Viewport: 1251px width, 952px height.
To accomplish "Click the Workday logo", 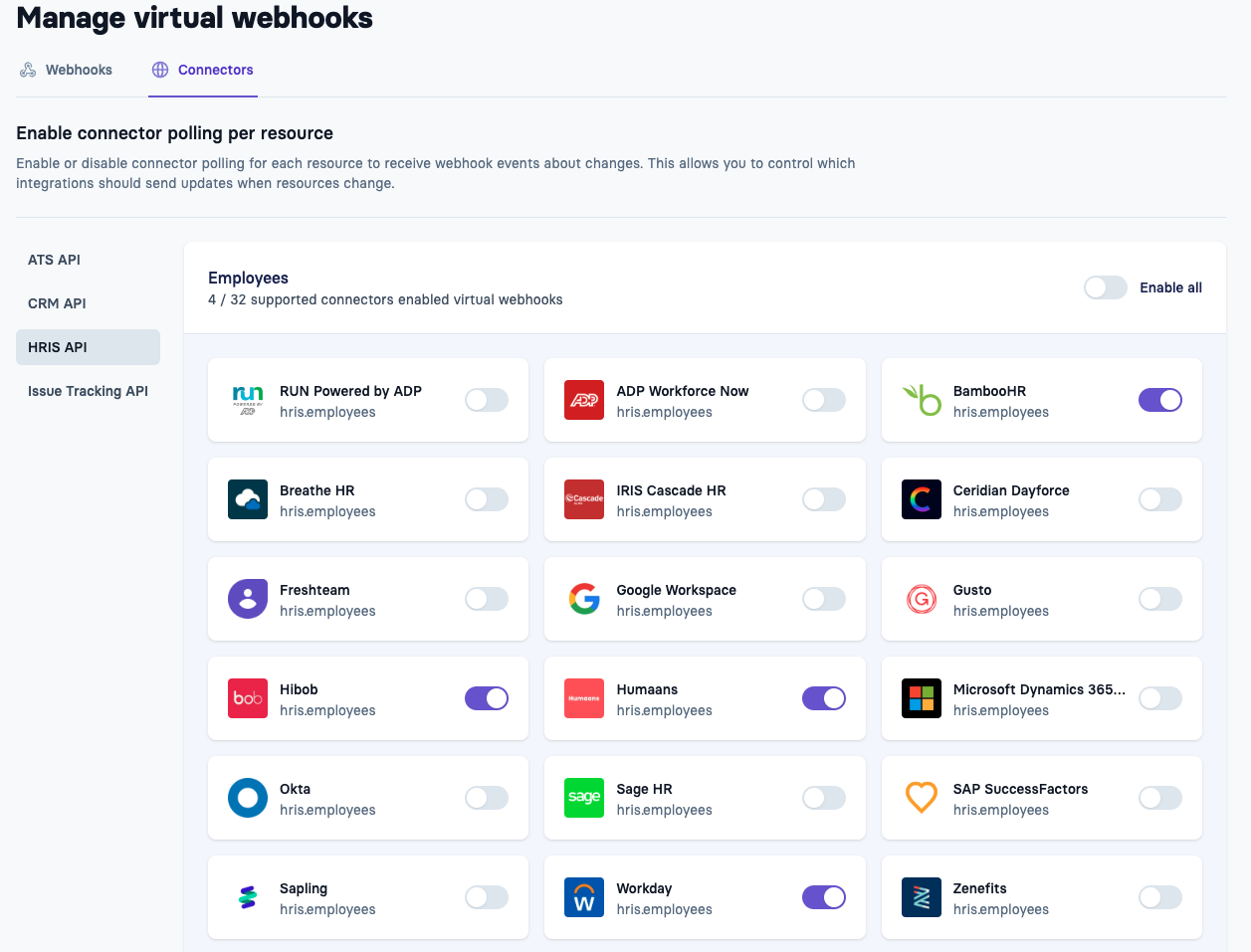I will click(x=584, y=897).
